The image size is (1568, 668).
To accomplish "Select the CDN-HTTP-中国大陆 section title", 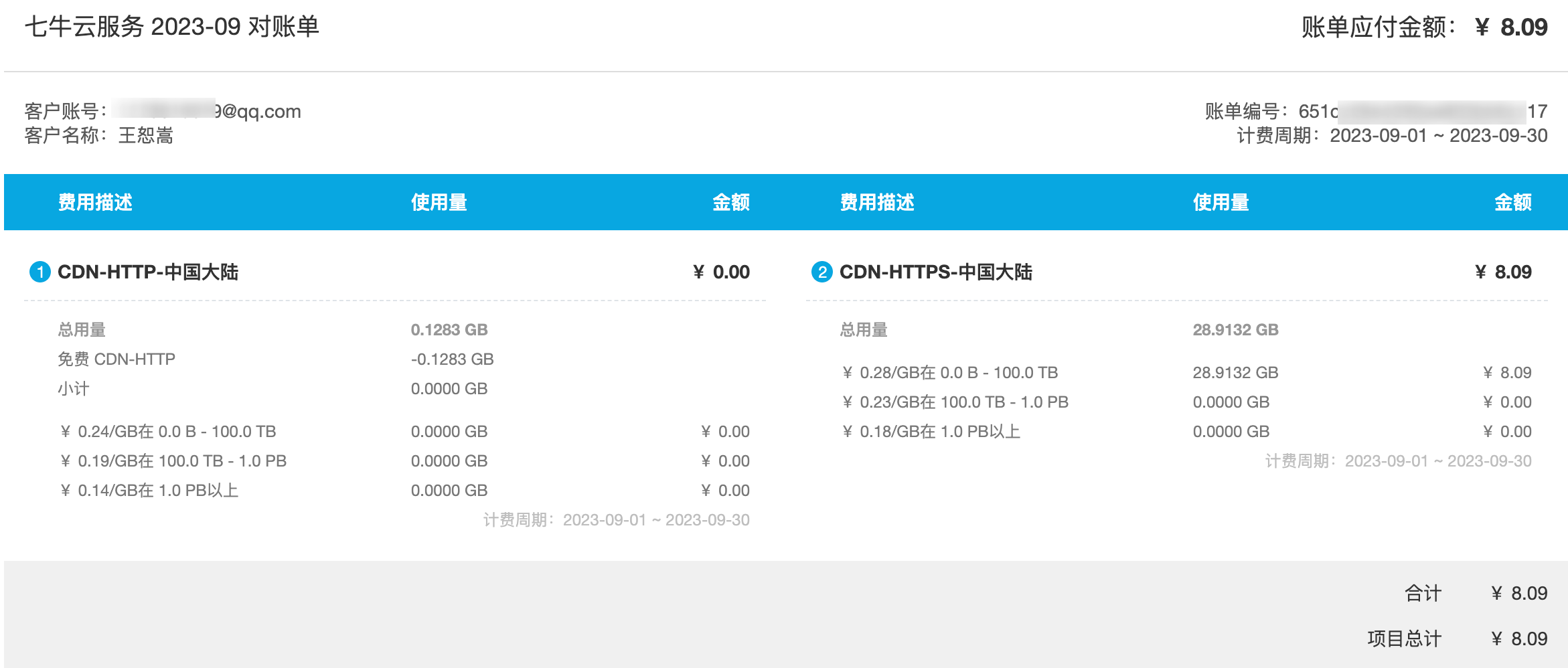I will 148,272.
